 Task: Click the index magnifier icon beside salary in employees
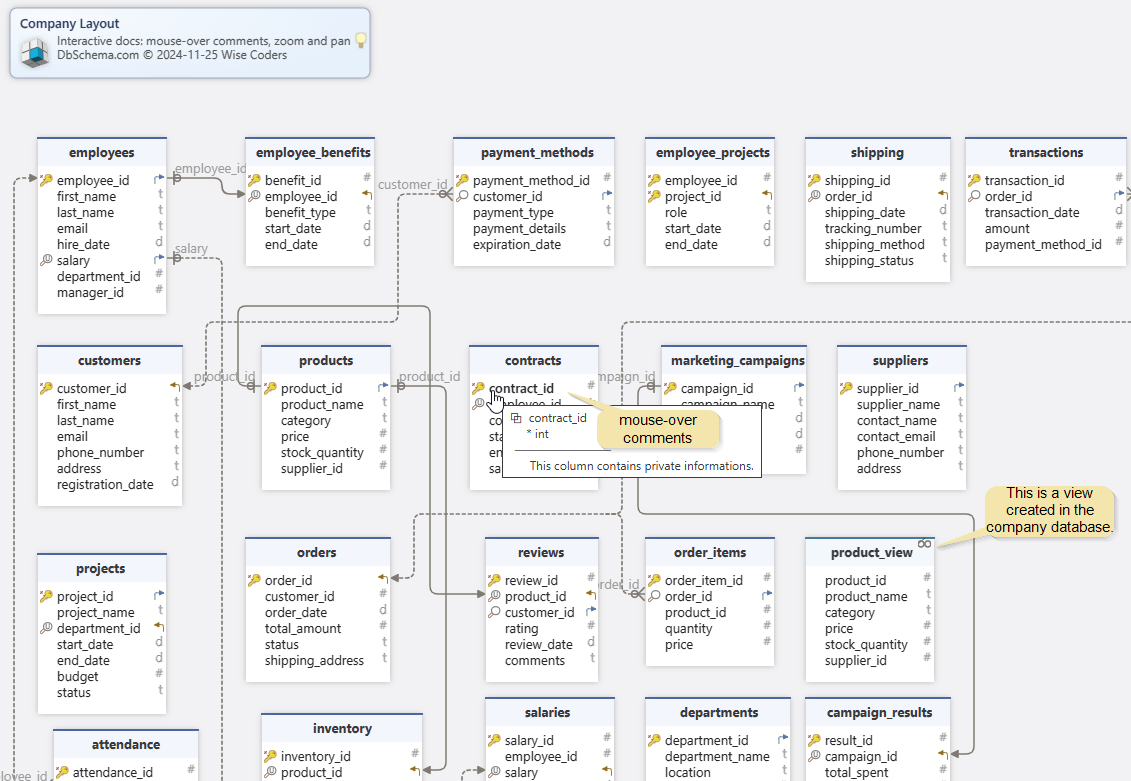tap(46, 261)
